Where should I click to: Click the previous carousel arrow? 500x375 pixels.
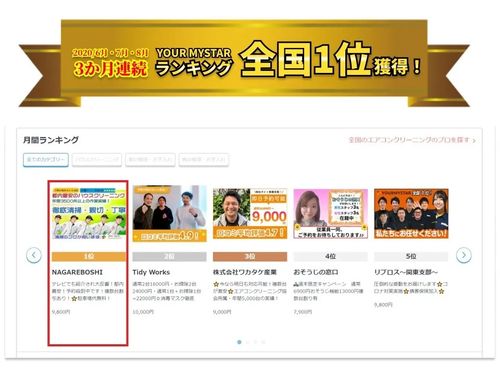pos(34,255)
